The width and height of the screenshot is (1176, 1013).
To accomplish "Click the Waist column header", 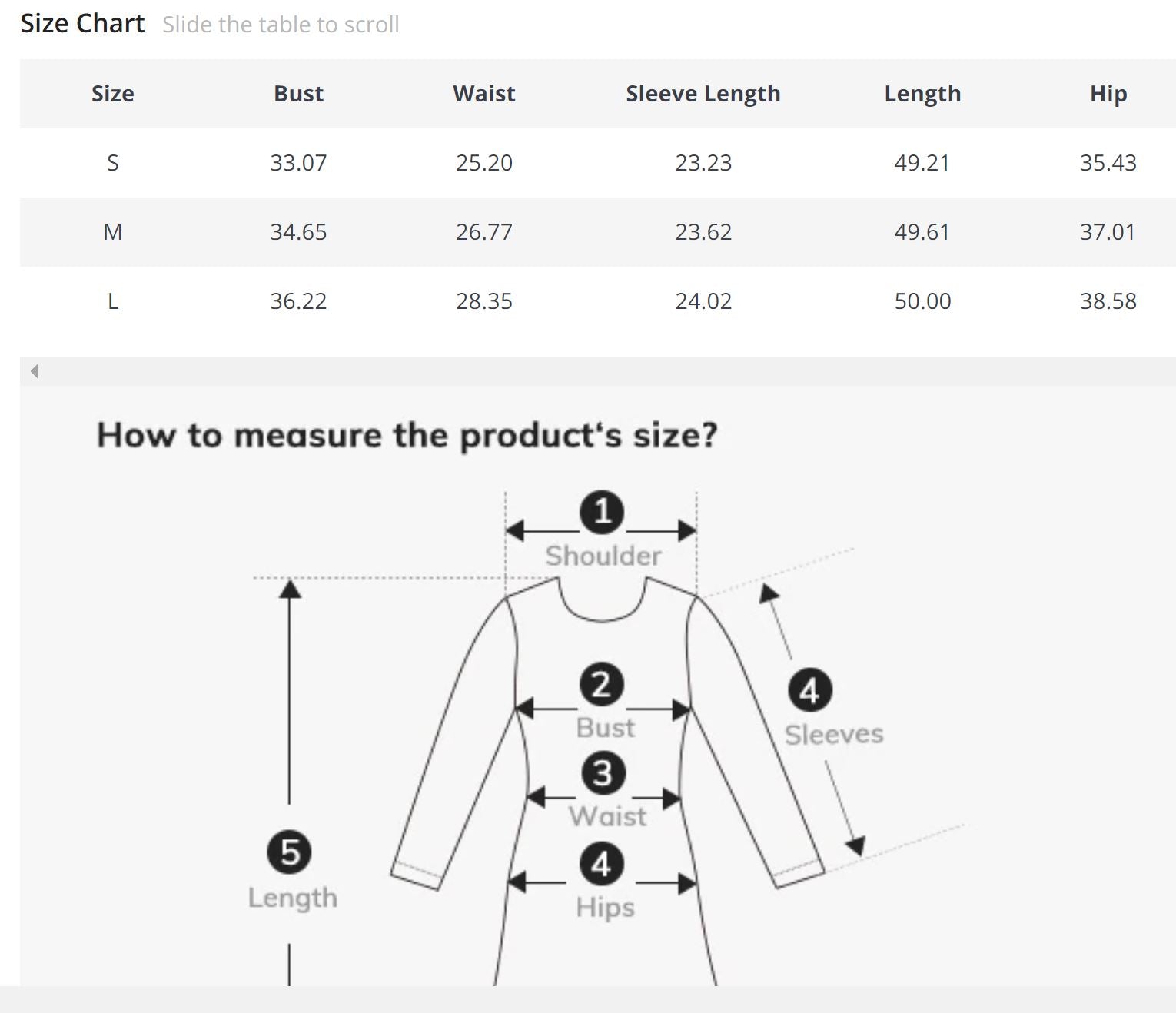I will 484,94.
